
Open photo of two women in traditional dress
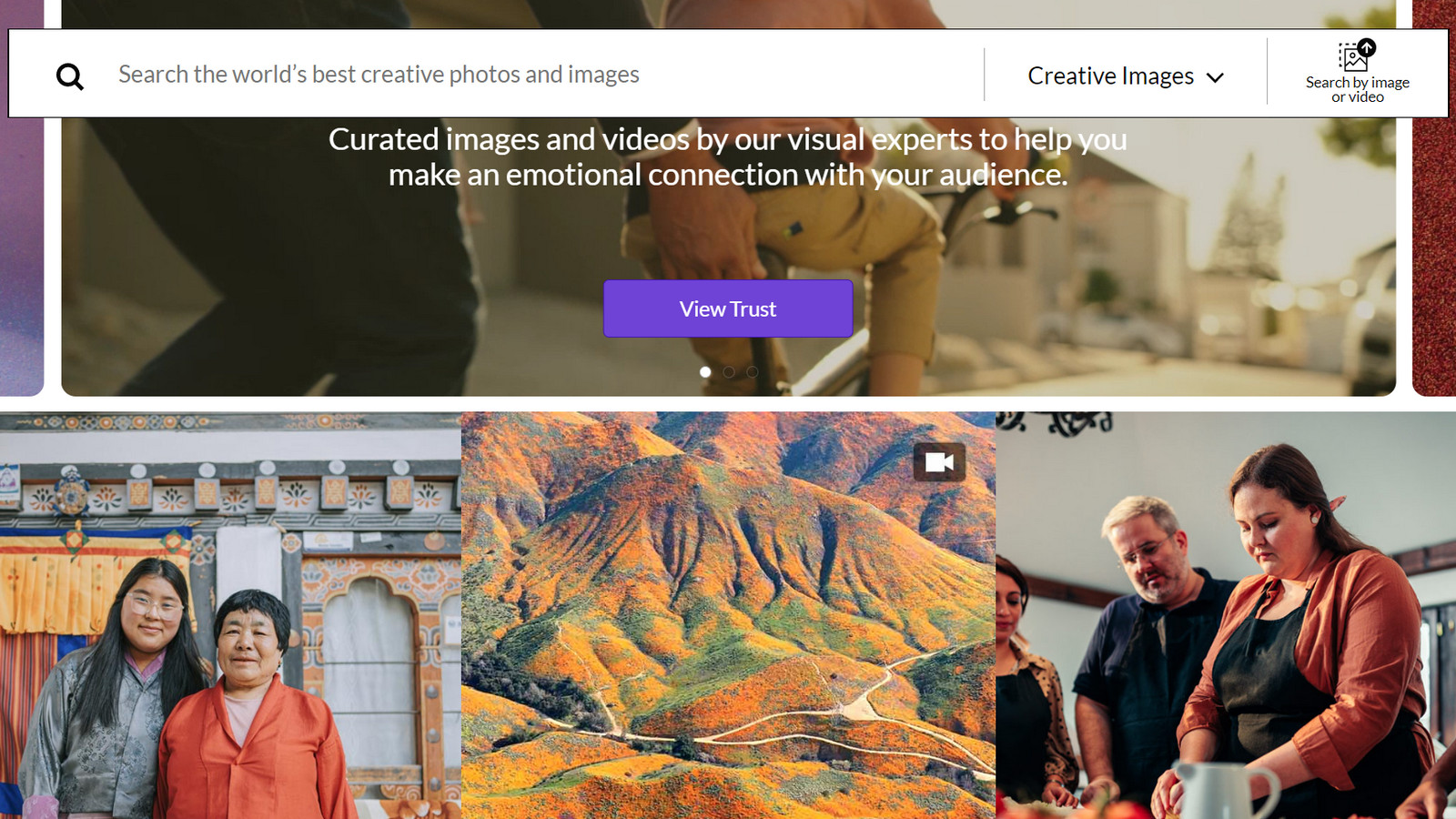tap(230, 615)
